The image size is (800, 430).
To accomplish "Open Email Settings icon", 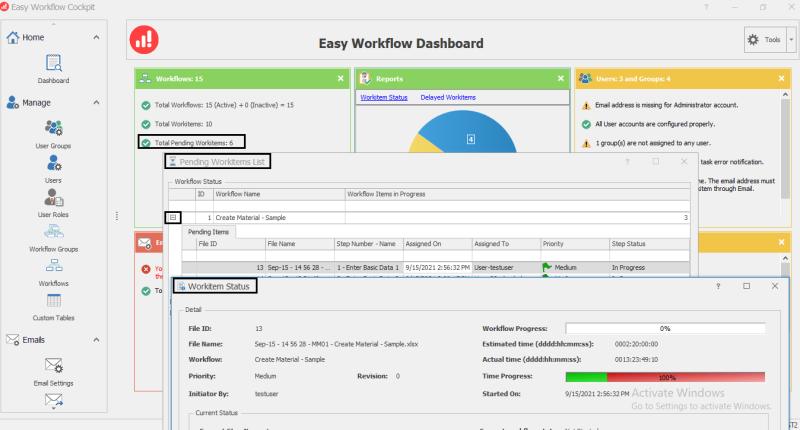I will [53, 370].
